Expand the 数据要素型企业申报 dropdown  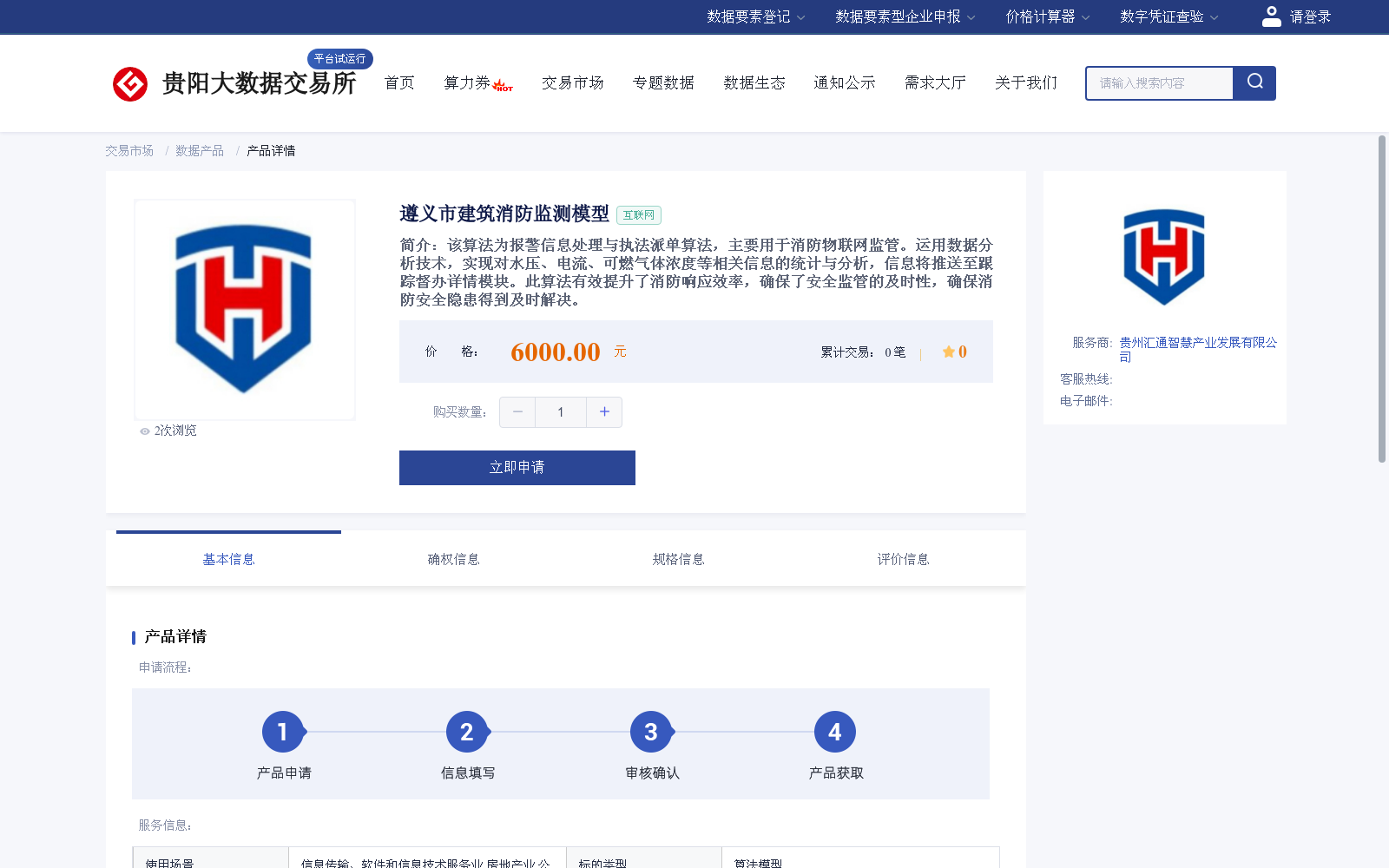(x=905, y=16)
